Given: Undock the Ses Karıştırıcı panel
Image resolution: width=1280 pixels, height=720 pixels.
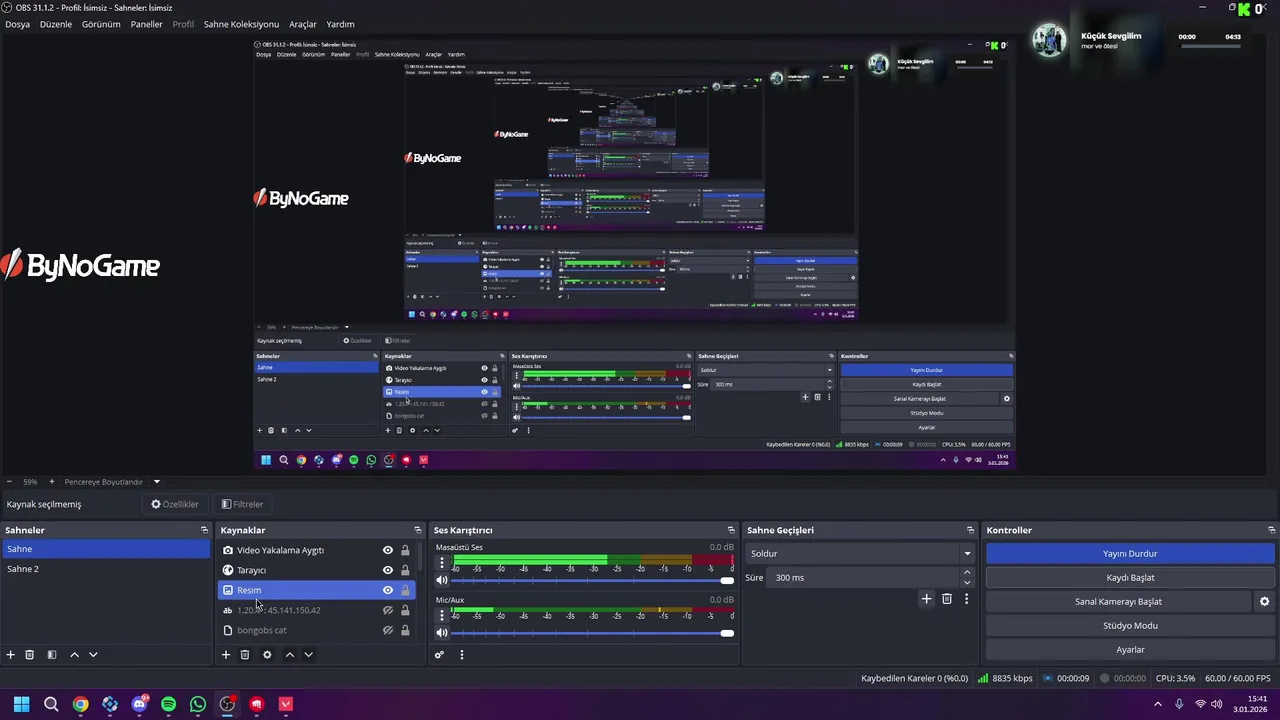Looking at the screenshot, I should (x=731, y=530).
